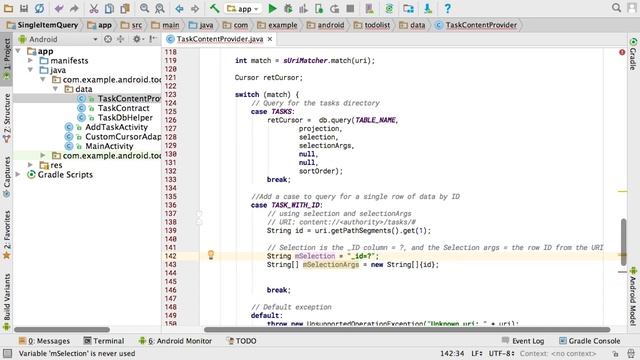Viewport: 640px width, 360px height.
Task: Click the Help question mark icon
Action: click(x=447, y=8)
